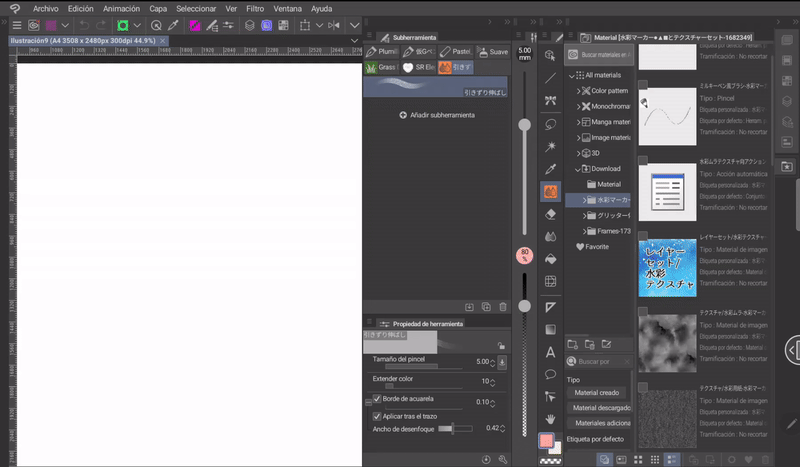Select the Suave subtool group
800x467 pixels.
tap(493, 52)
